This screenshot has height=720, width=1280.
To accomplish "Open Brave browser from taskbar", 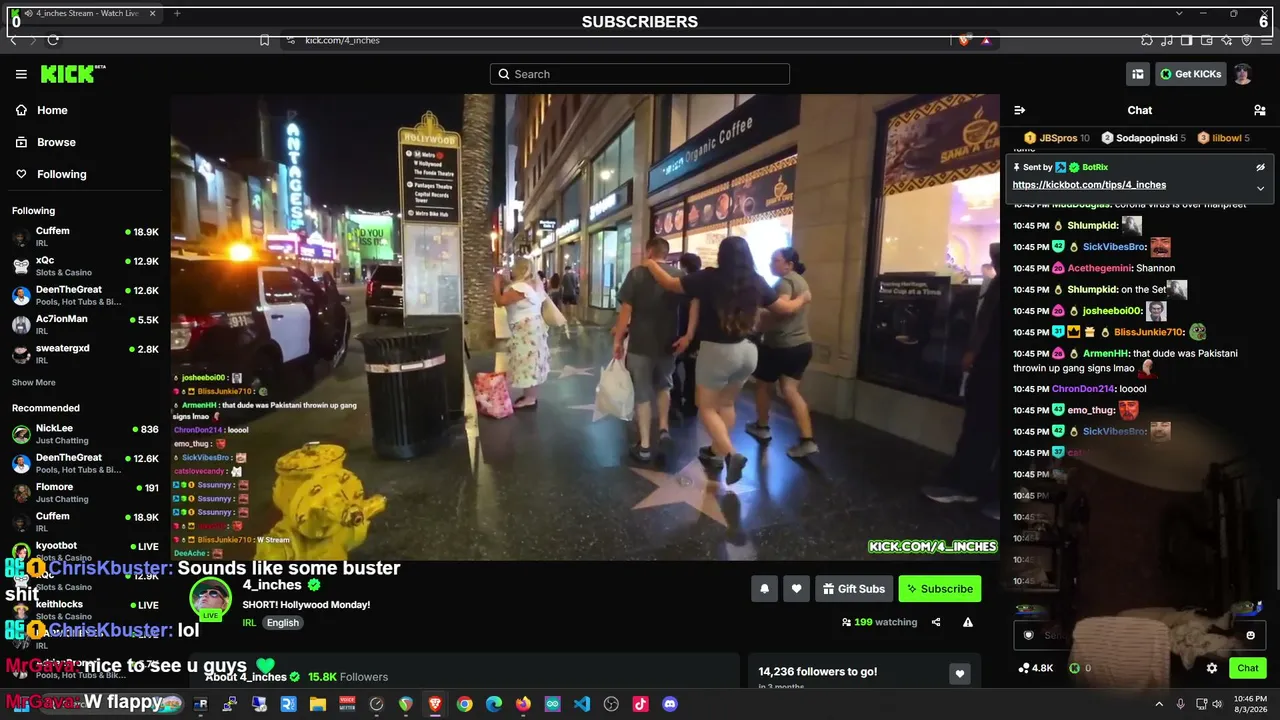I will [435, 704].
